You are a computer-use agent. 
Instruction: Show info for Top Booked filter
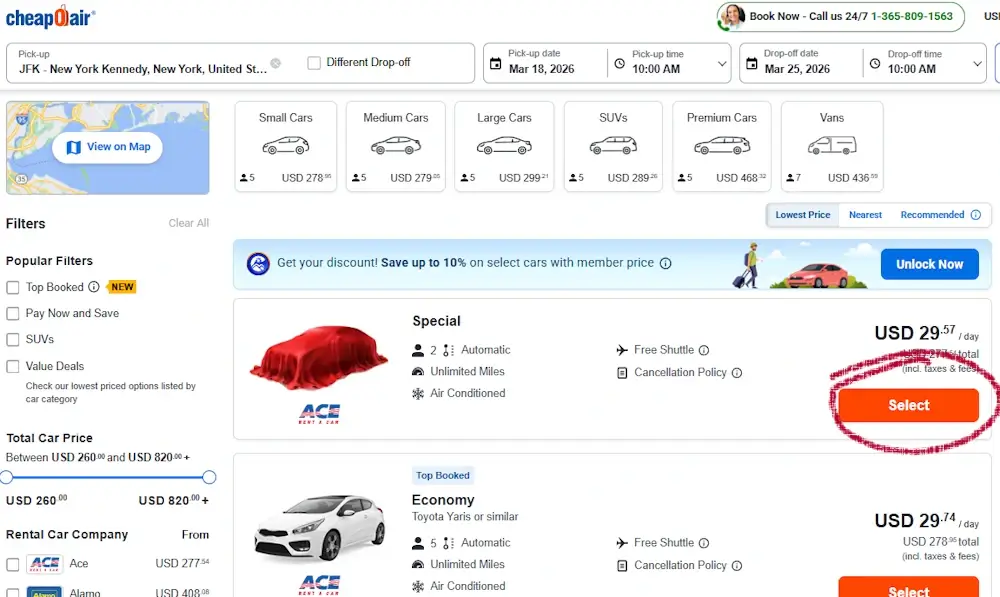[94, 287]
